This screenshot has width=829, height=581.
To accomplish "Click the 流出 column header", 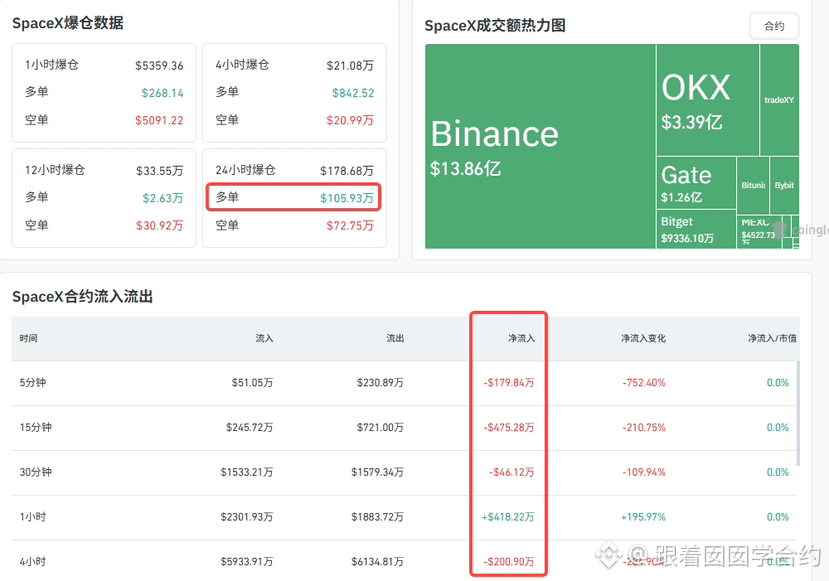I will (395, 338).
